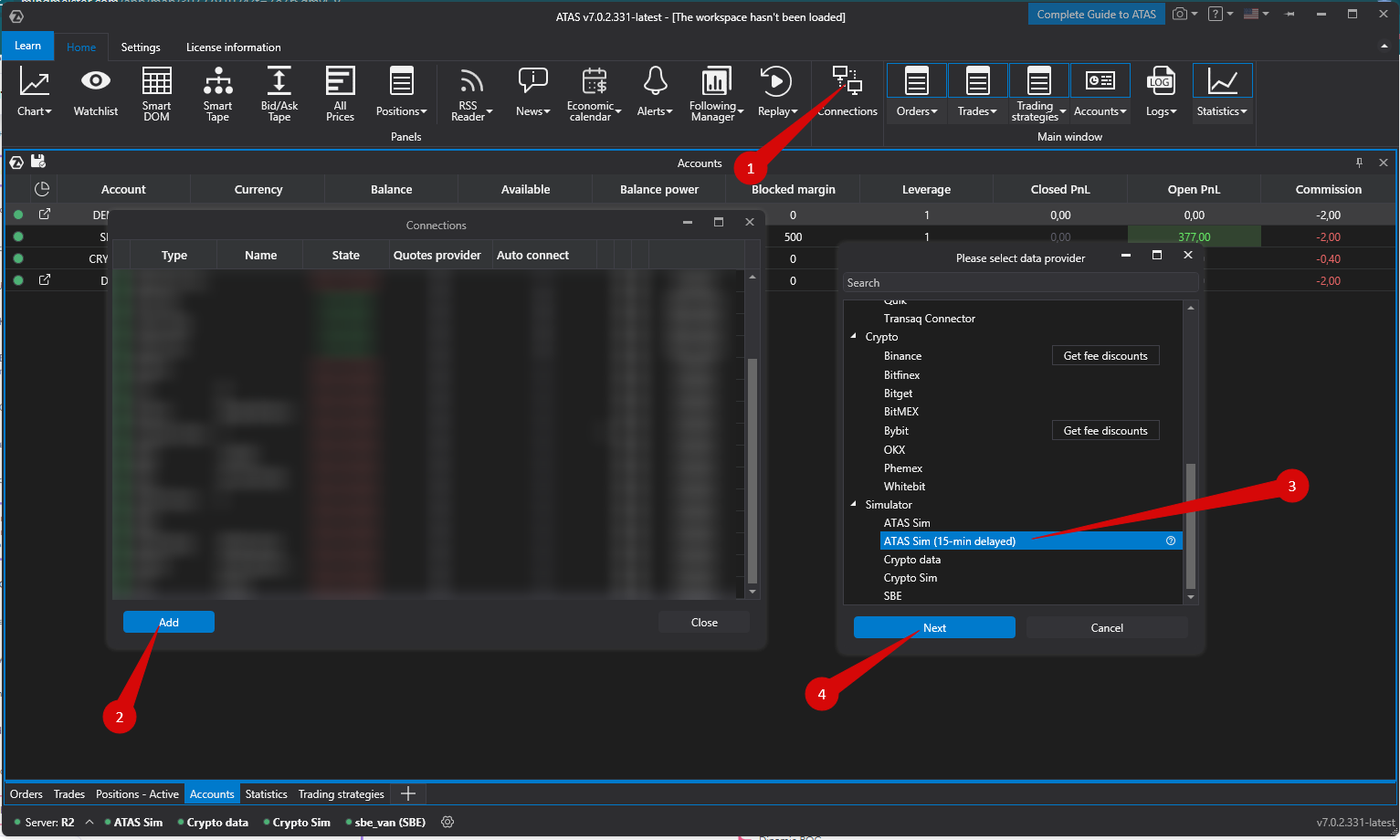The width and height of the screenshot is (1400, 840).
Task: Switch to the Home ribbon tab
Action: (81, 47)
